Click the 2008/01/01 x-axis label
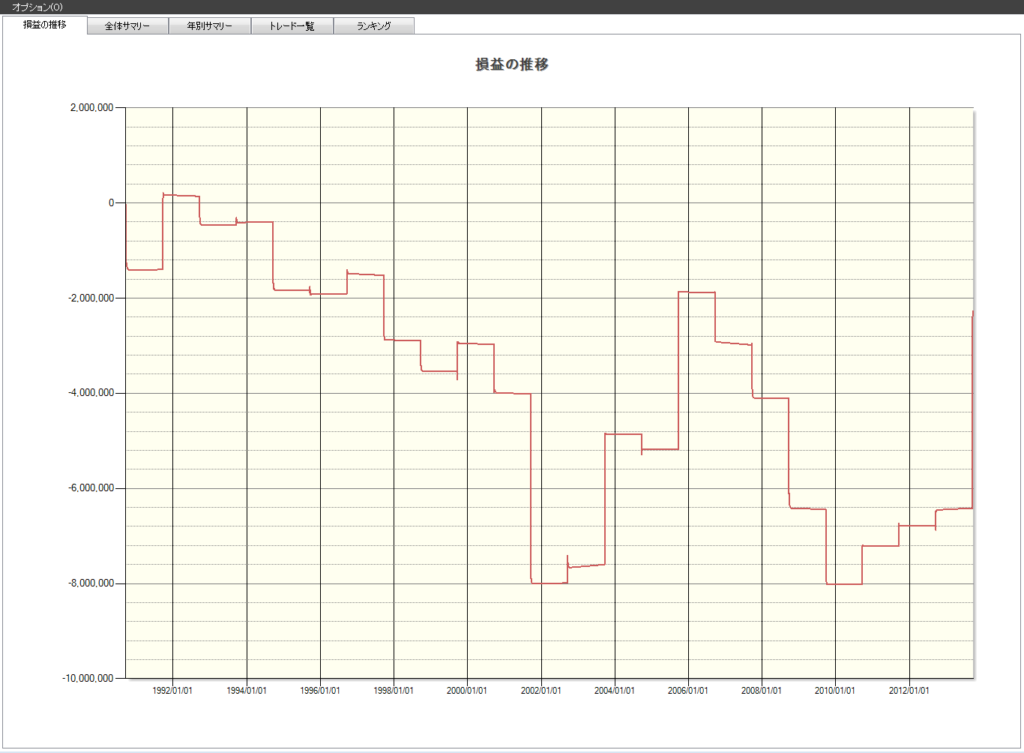Screen dimensions: 1024x753 (761, 691)
